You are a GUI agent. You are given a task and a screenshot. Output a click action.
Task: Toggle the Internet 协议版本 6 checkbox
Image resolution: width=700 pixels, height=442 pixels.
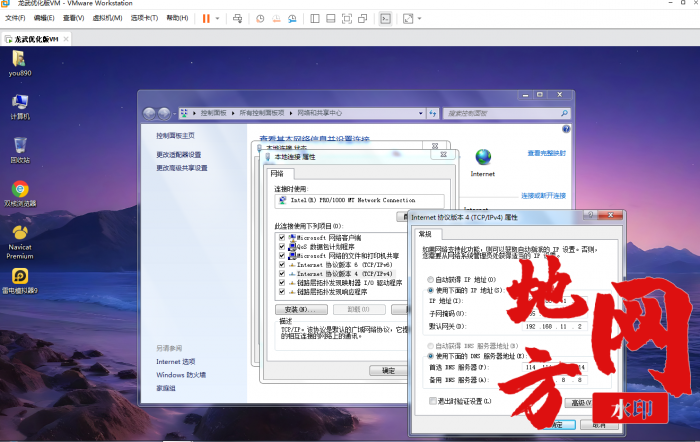[x=282, y=265]
